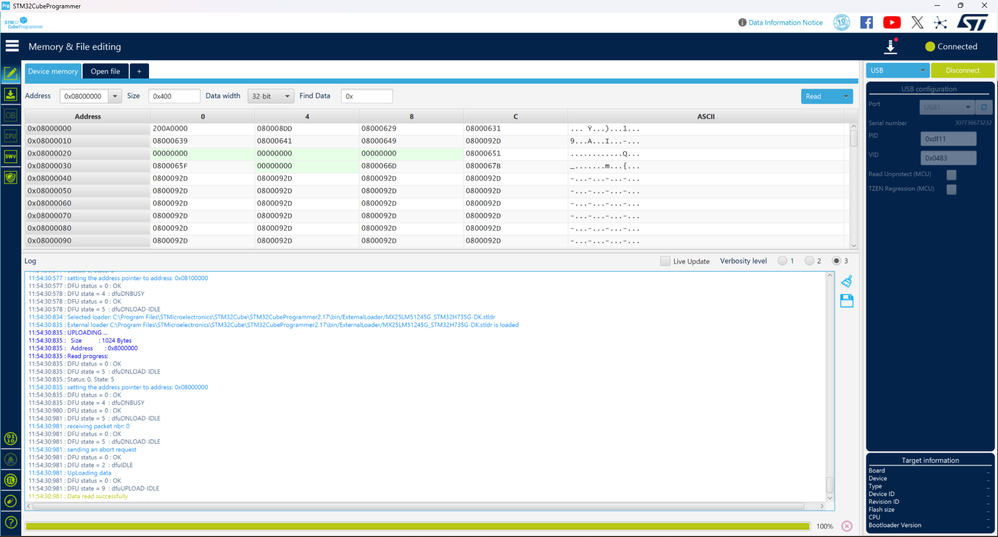998x537 pixels.
Task: Open the anniversary badge icon in header
Action: 841,22
